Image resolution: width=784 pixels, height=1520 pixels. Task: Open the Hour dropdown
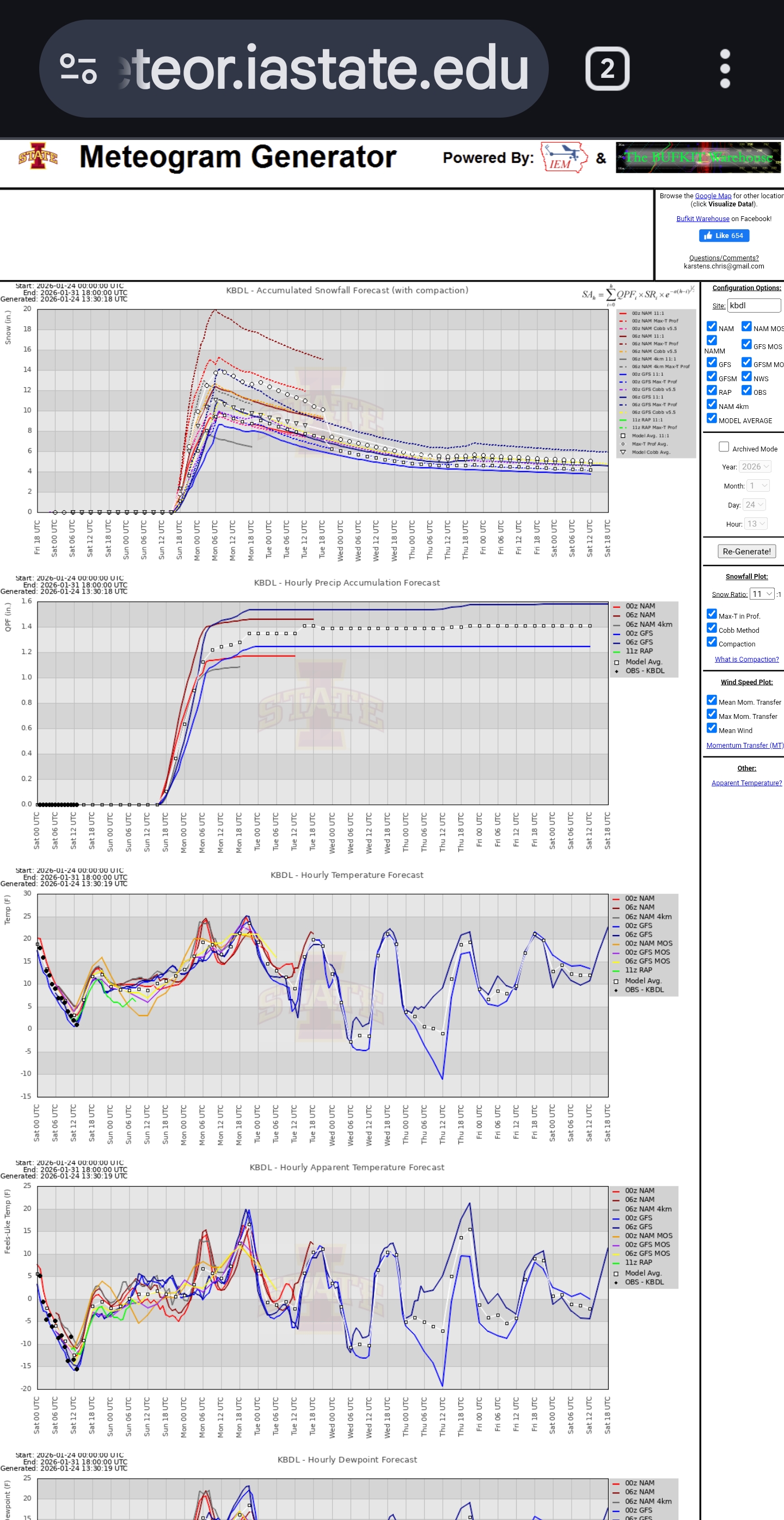756,524
